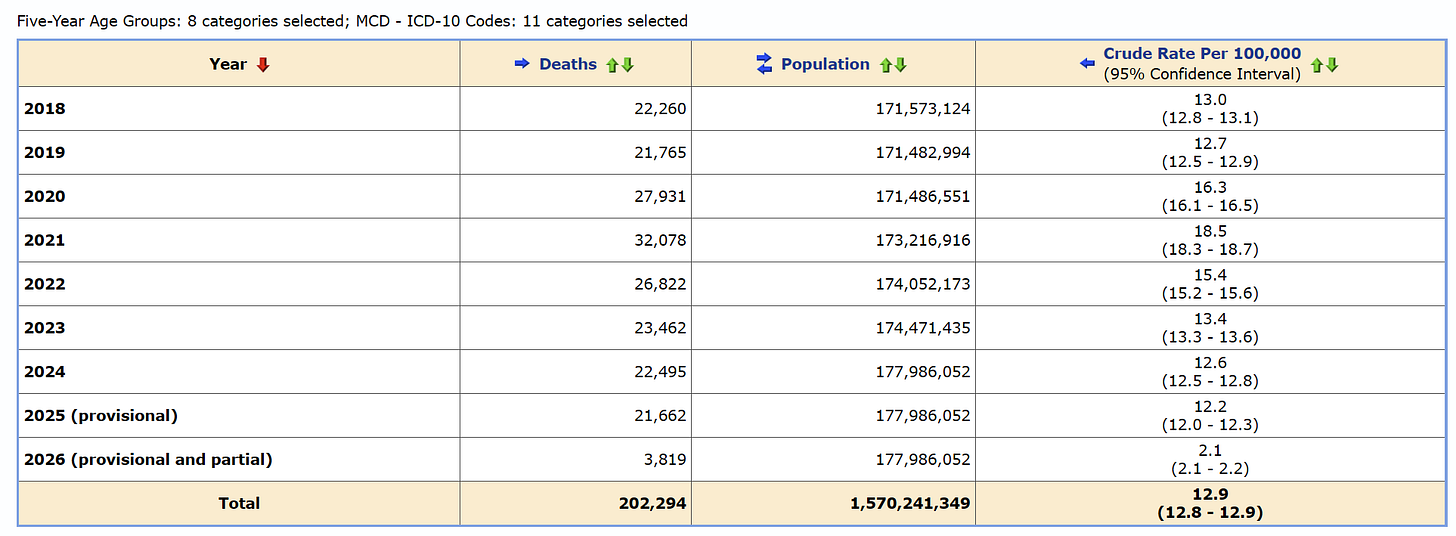This screenshot has width=1456, height=536.
Task: Click total deaths value 202,294
Action: 654,504
